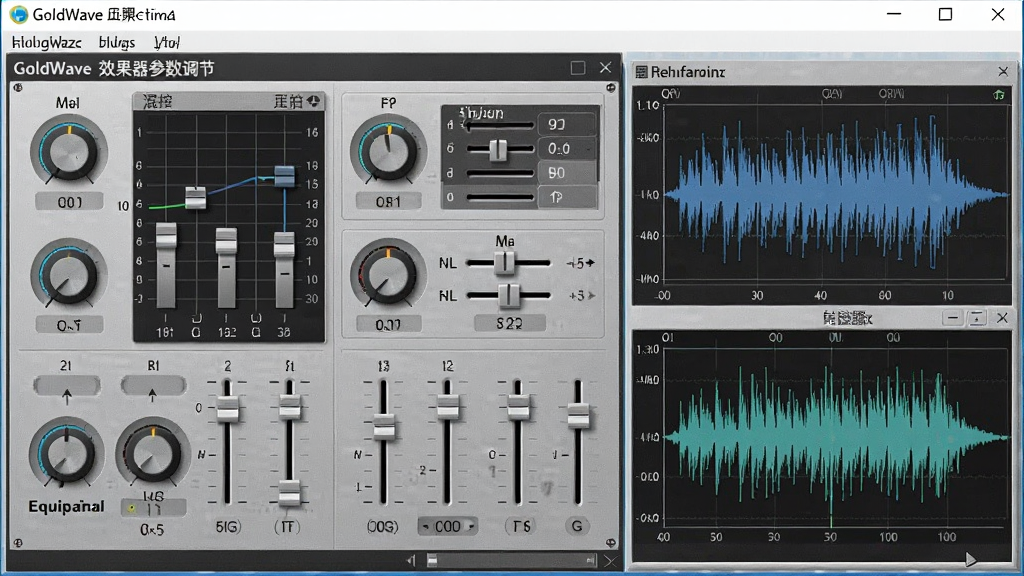Click the arrow beside the +5 value
The image size is (1024, 576).
(x=590, y=263)
